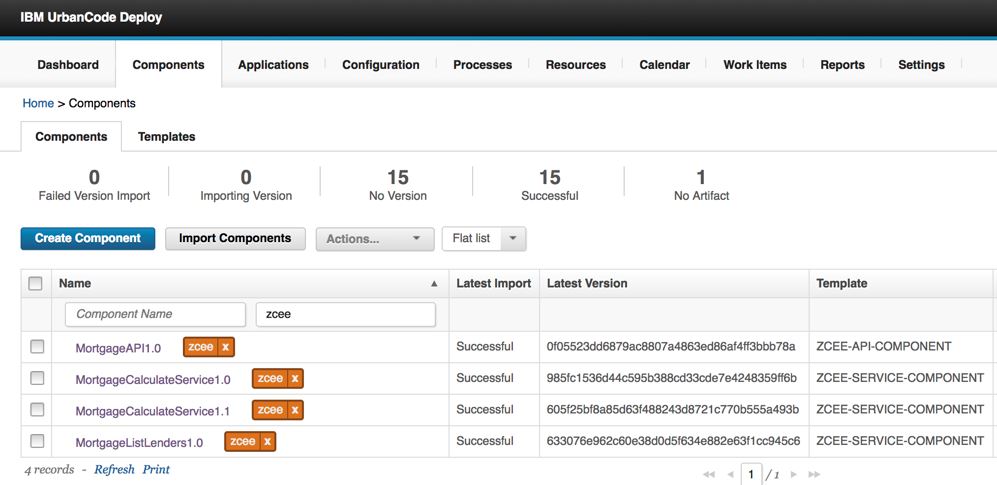Image resolution: width=997 pixels, height=485 pixels.
Task: Open the Resources tab
Action: click(x=575, y=65)
